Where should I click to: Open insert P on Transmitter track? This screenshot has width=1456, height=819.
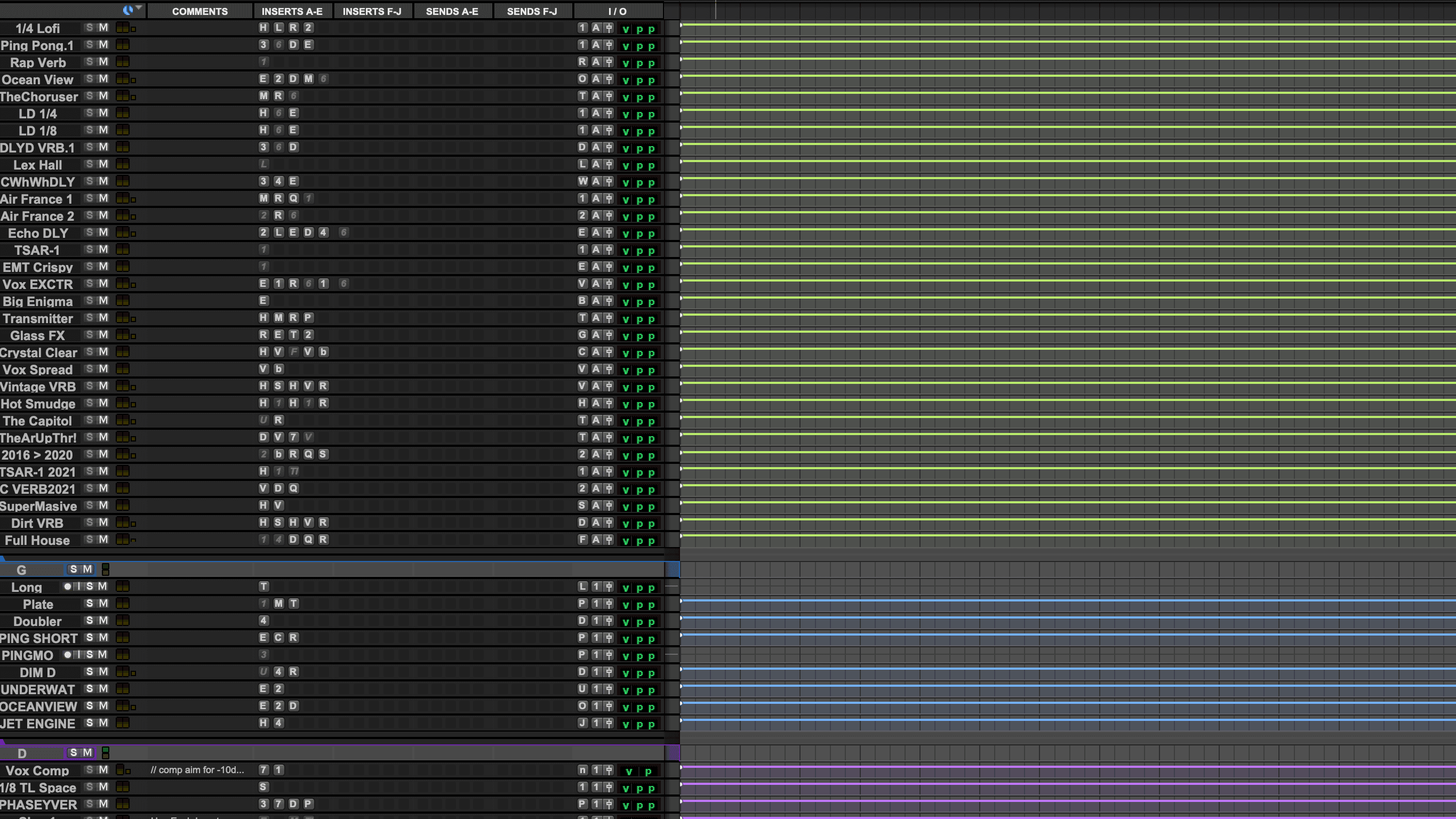pos(308,318)
